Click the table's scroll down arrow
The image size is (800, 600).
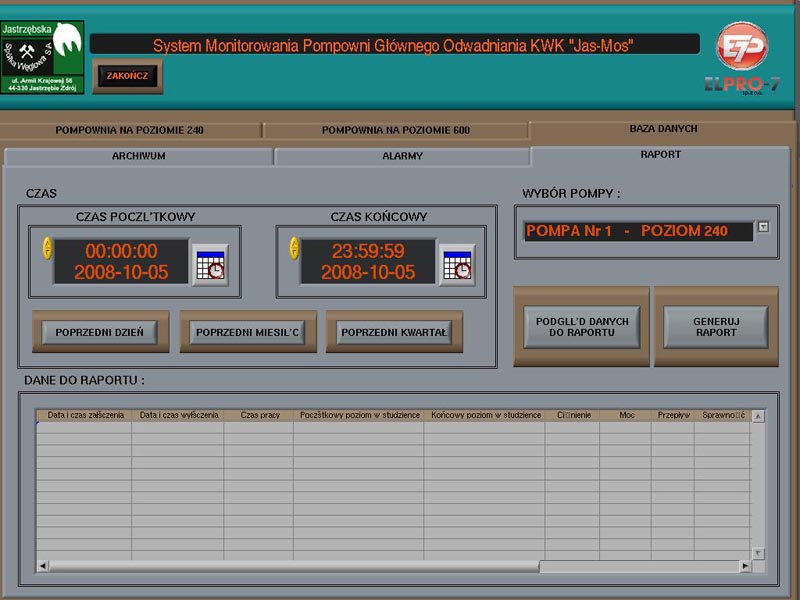758,553
